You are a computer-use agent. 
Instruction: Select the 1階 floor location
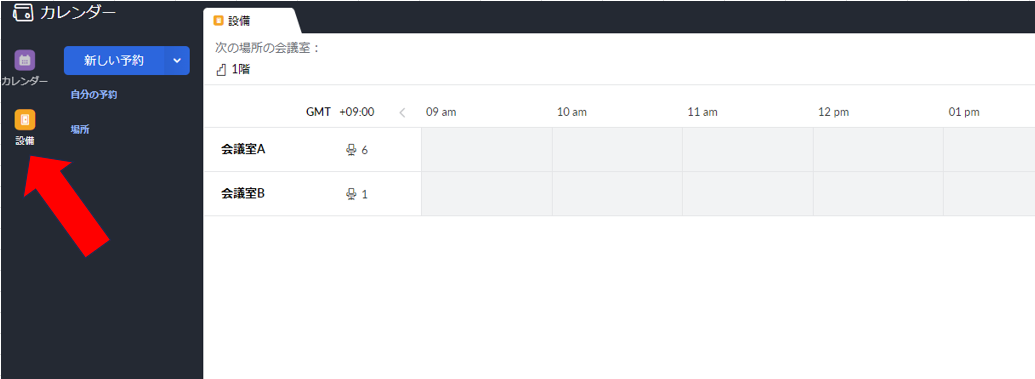click(x=240, y=69)
